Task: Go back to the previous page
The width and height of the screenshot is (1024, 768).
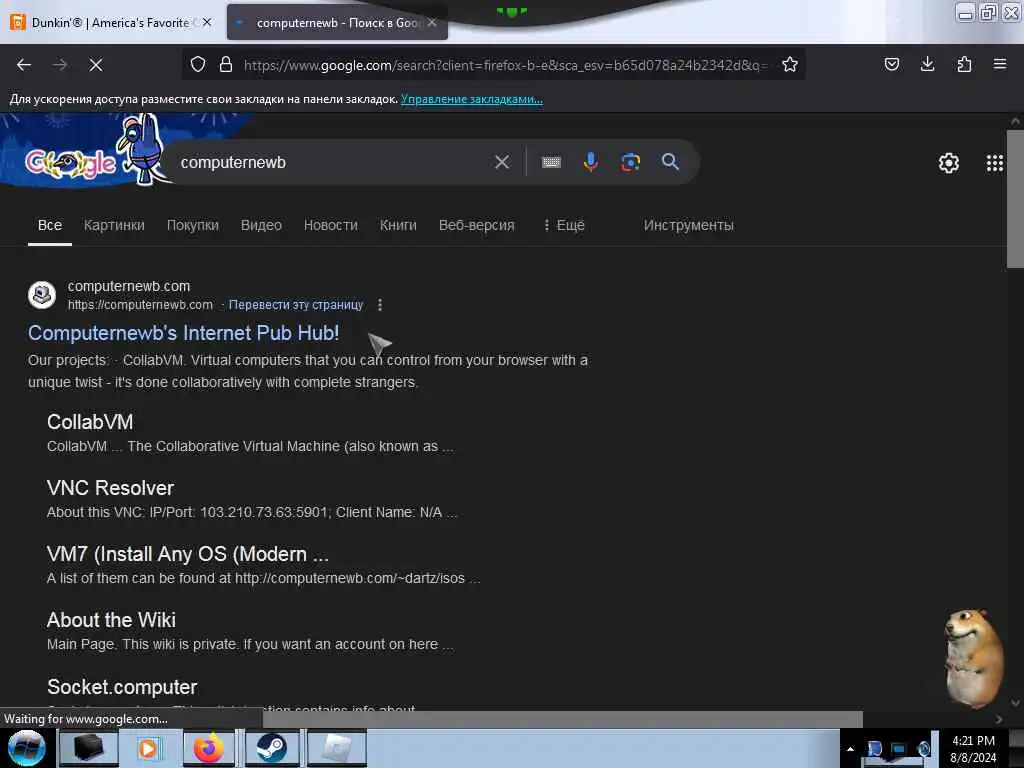Action: pos(24,65)
